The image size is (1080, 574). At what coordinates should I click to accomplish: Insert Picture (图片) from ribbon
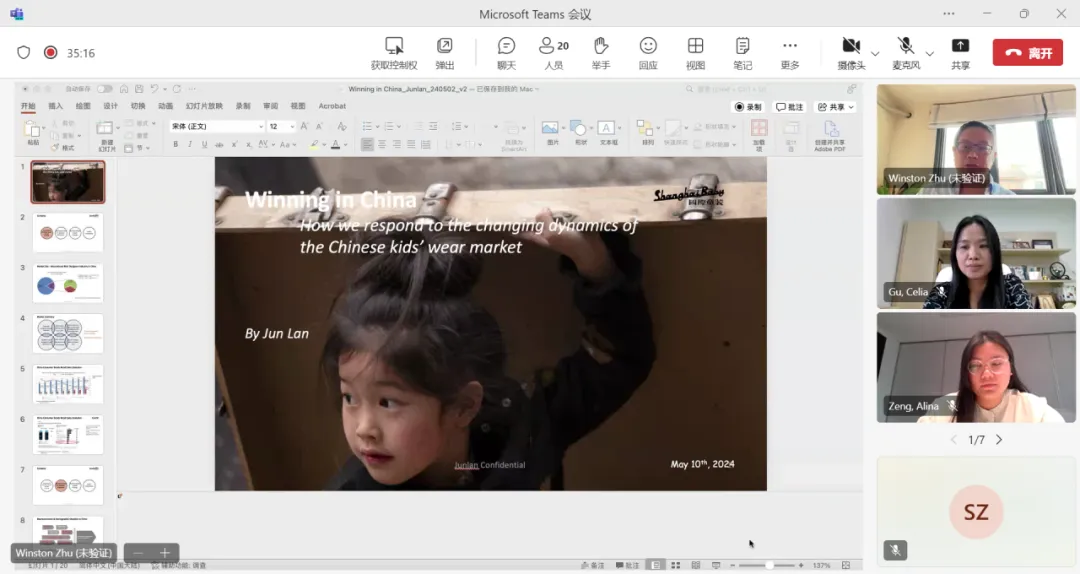552,132
